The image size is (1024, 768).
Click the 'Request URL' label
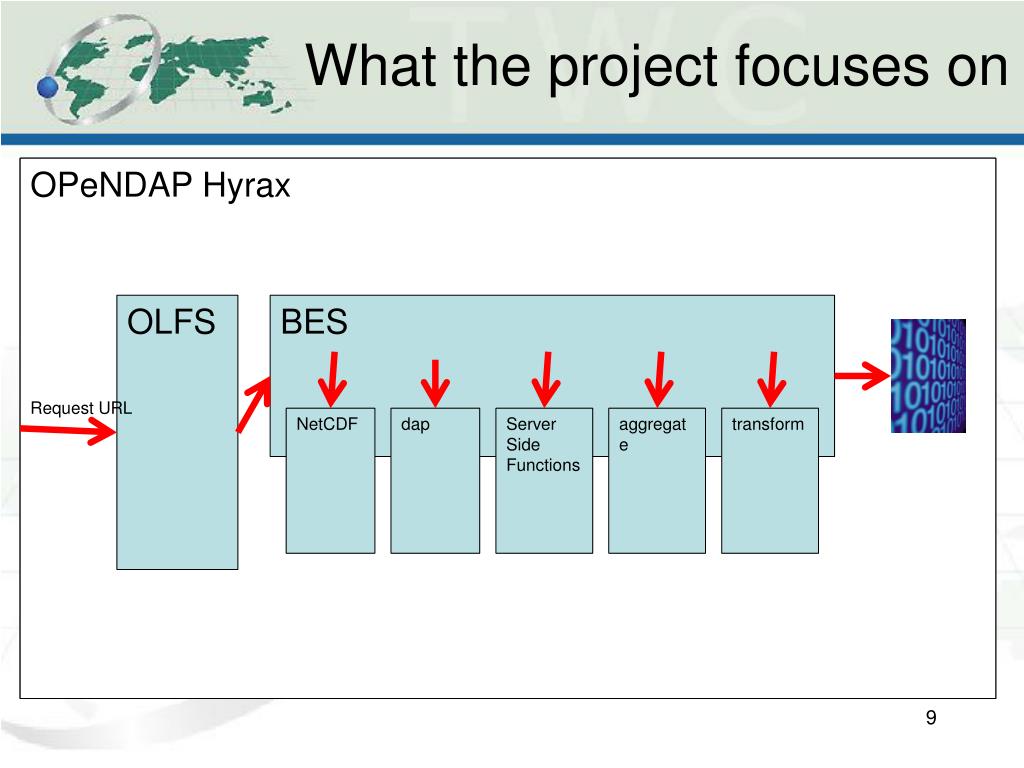[x=81, y=408]
